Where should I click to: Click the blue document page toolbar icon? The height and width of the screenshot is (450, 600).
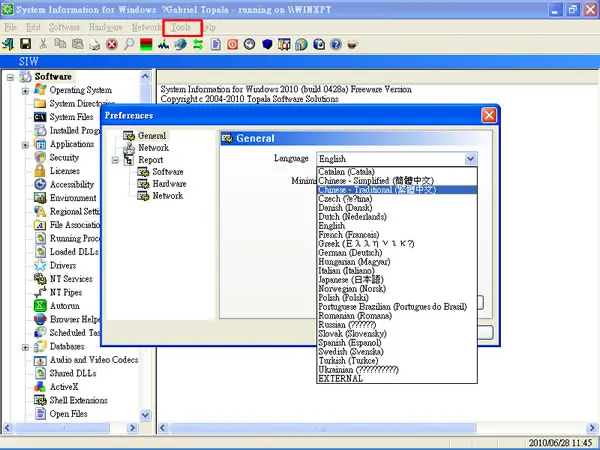(215, 44)
